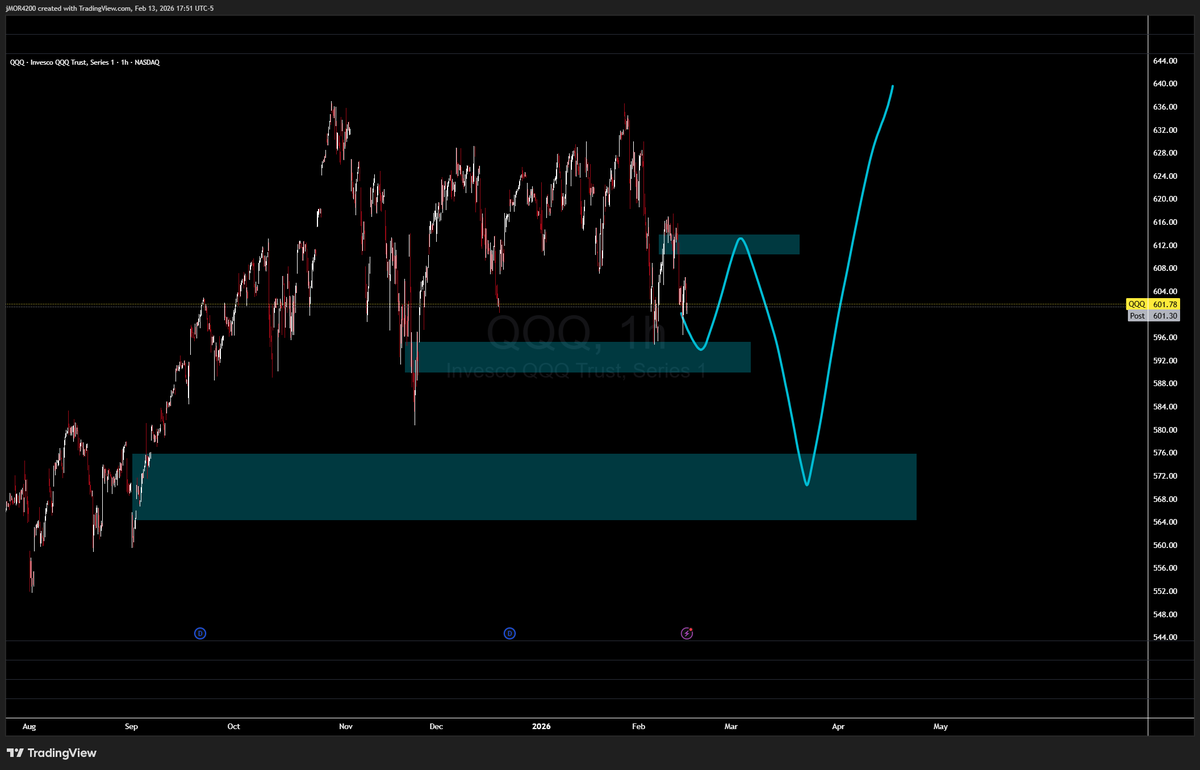This screenshot has width=1200, height=770.
Task: Click the 608.00 price scale label
Action: (x=1166, y=268)
